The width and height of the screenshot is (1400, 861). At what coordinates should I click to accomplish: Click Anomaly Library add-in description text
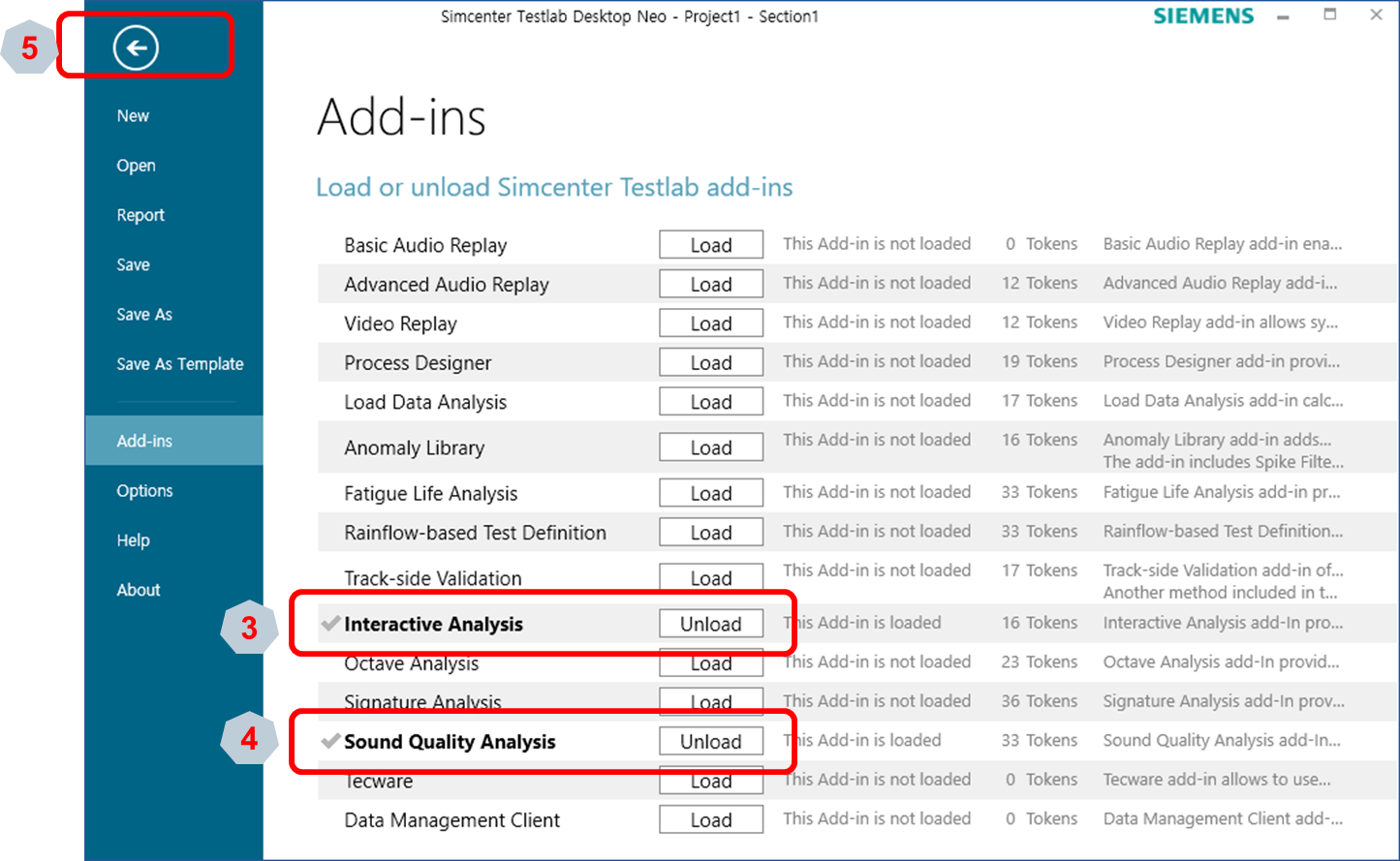point(1224,450)
